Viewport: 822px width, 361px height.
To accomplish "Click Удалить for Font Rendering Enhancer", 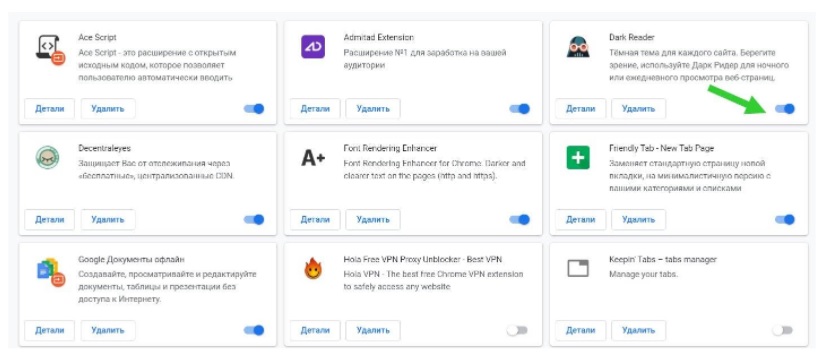I will point(373,220).
